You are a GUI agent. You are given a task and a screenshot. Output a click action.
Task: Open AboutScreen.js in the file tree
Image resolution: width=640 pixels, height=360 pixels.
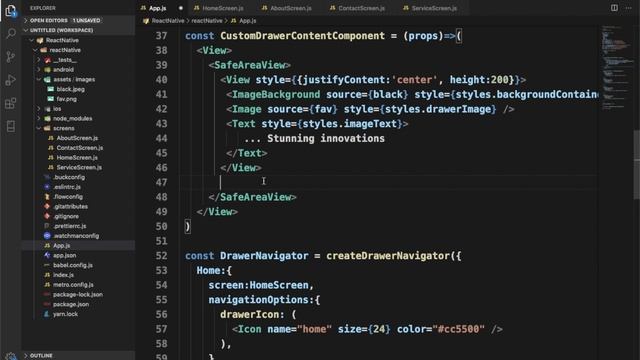point(77,138)
